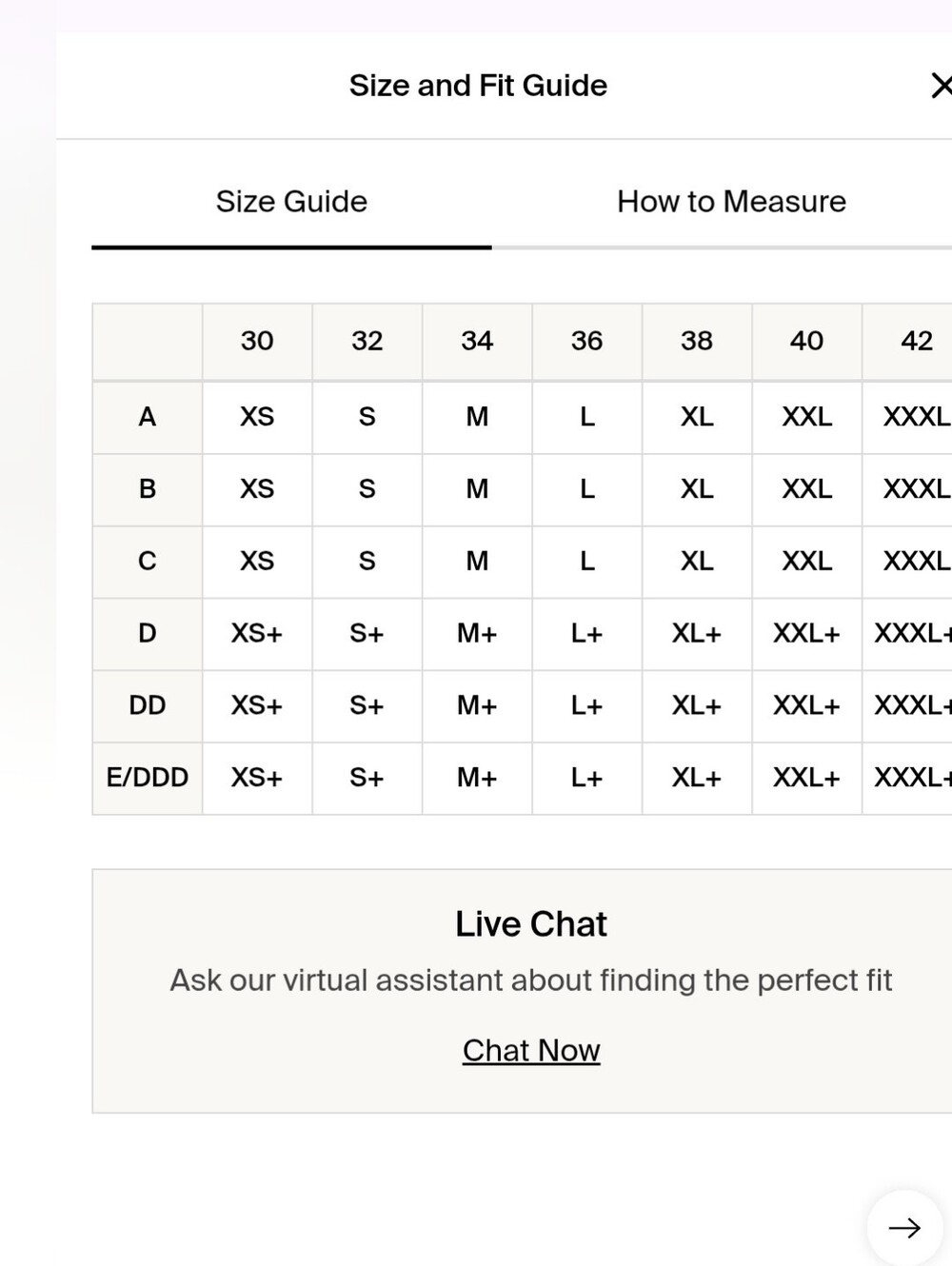This screenshot has width=952, height=1266.
Task: Select the 34 band size column header
Action: pyautogui.click(x=477, y=341)
